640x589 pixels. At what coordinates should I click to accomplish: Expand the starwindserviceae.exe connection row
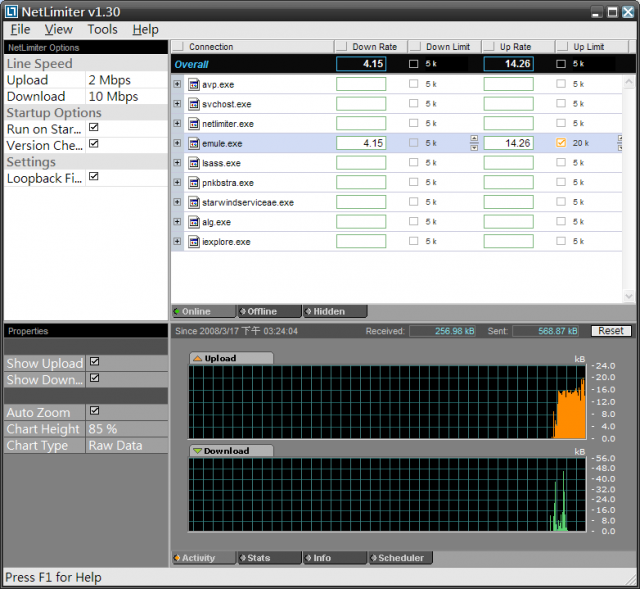(x=177, y=202)
